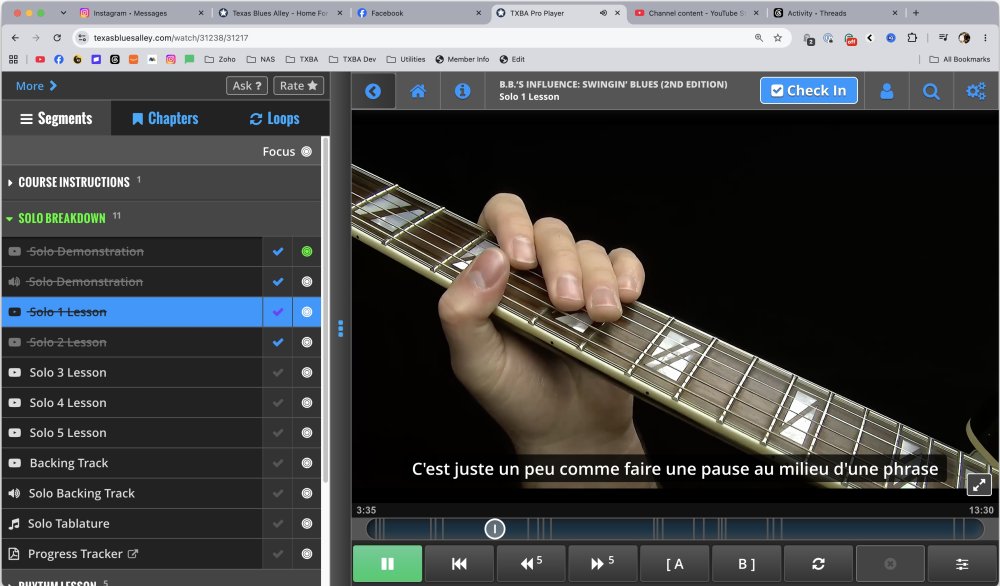Image resolution: width=1000 pixels, height=586 pixels.
Task: Open the browser extensions puzzle icon
Action: pos(912,38)
